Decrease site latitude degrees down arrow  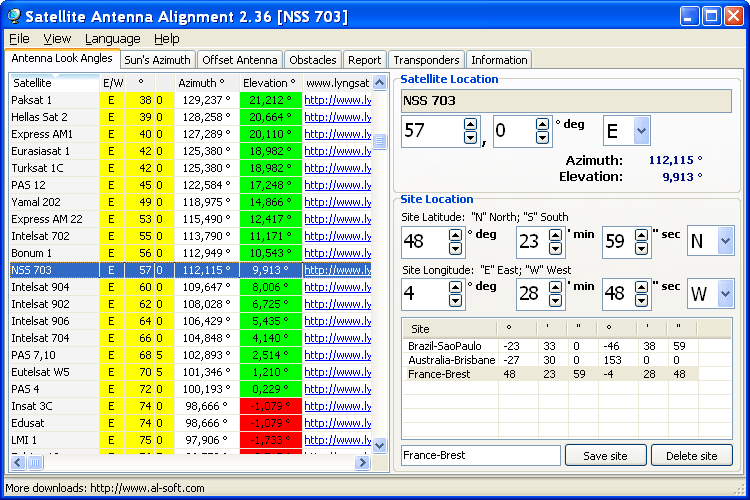455,248
